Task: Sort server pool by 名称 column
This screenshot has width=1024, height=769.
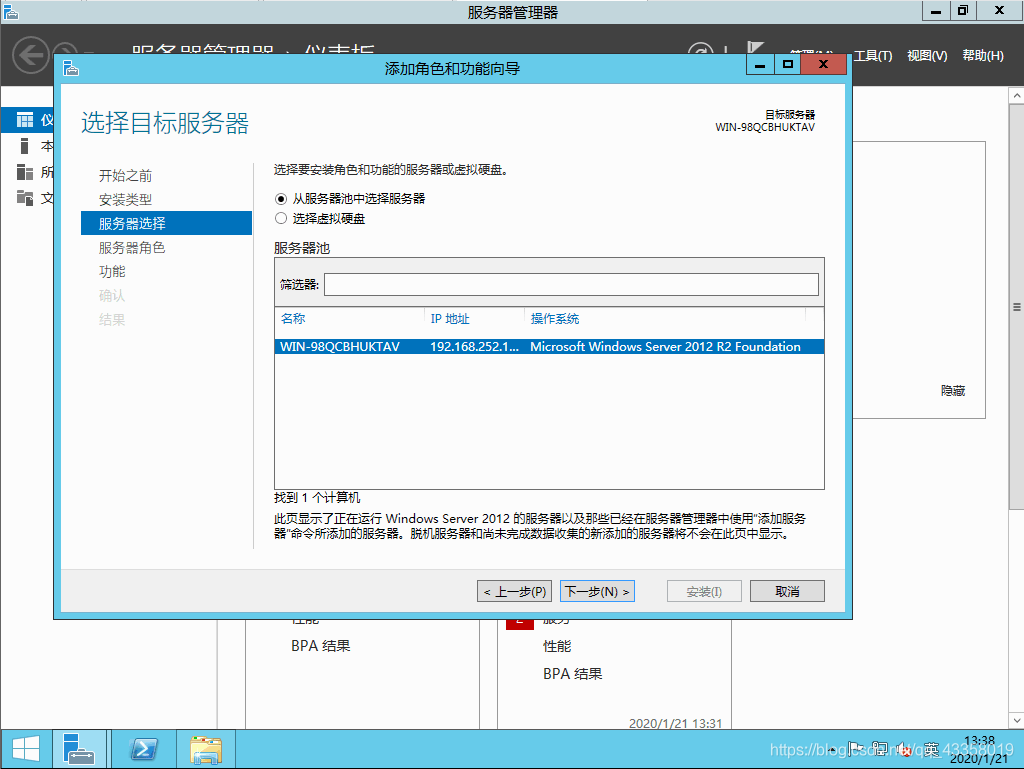Action: (293, 319)
